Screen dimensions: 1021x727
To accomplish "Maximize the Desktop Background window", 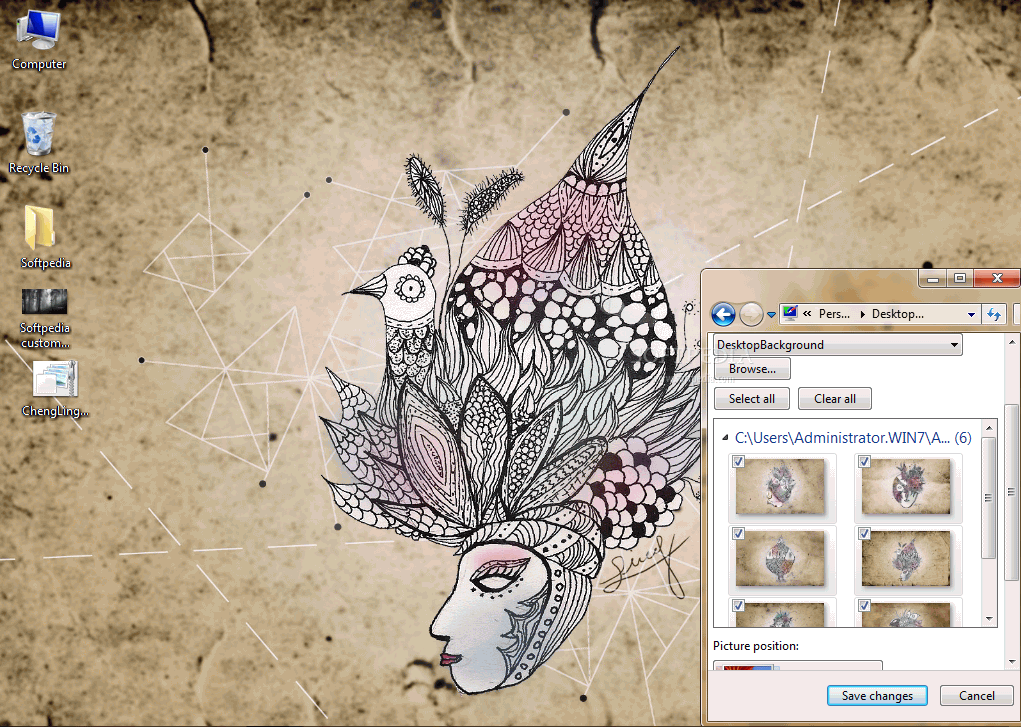I will [x=960, y=278].
